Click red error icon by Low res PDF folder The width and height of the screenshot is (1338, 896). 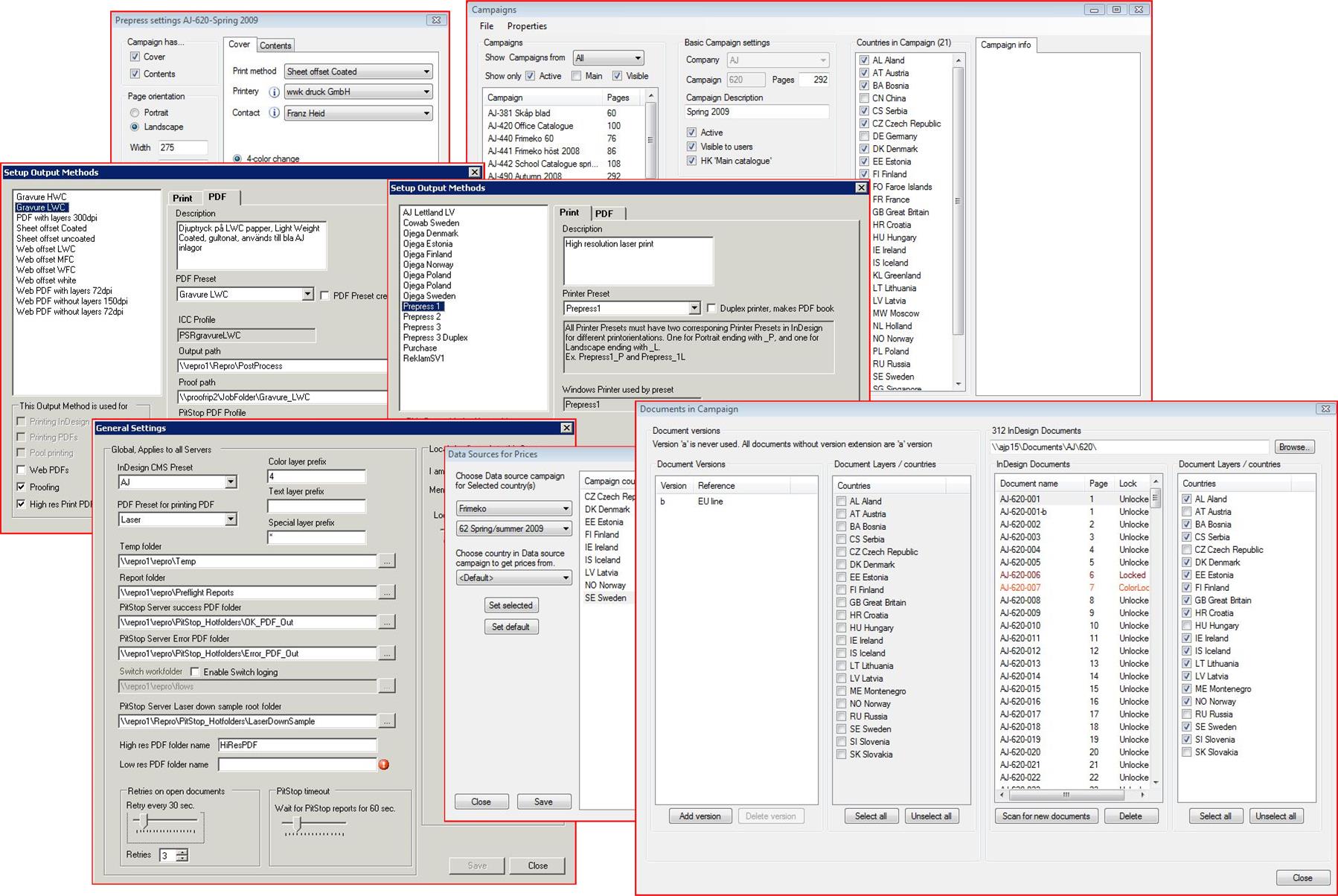[x=384, y=764]
